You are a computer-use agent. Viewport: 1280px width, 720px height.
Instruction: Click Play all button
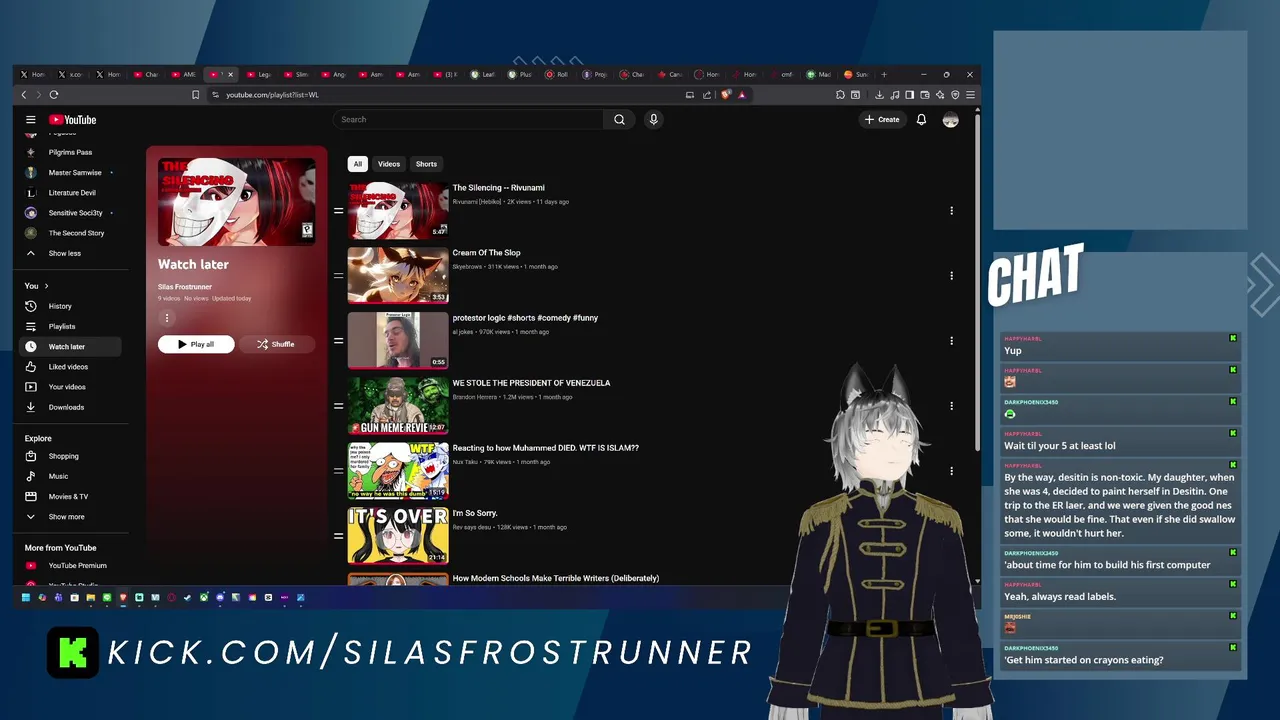coord(196,344)
